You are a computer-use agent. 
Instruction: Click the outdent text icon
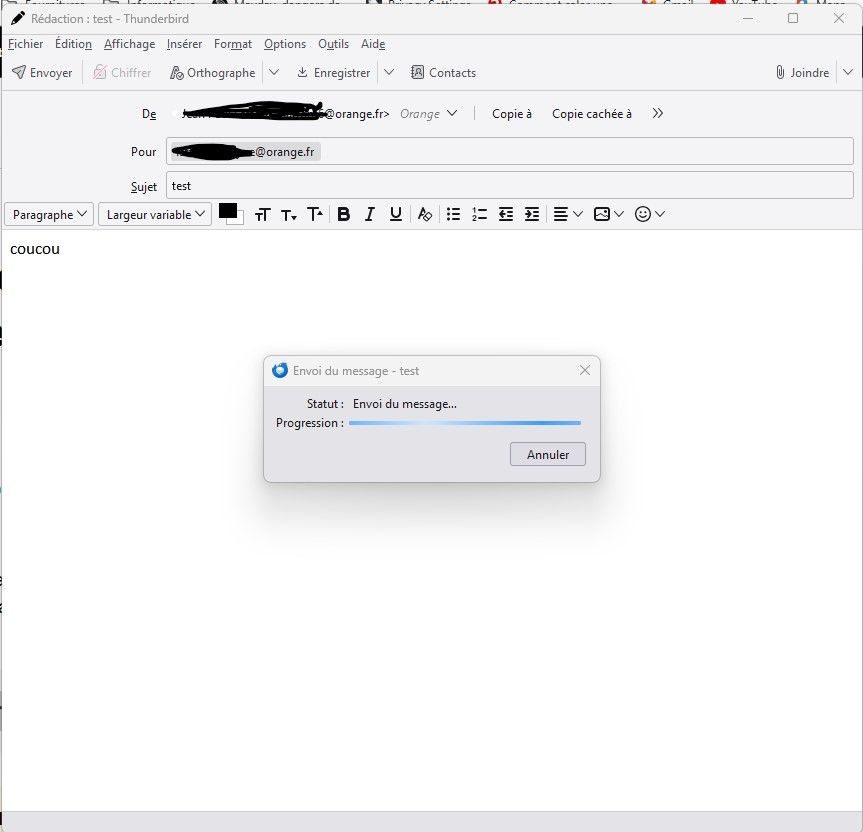pos(506,214)
